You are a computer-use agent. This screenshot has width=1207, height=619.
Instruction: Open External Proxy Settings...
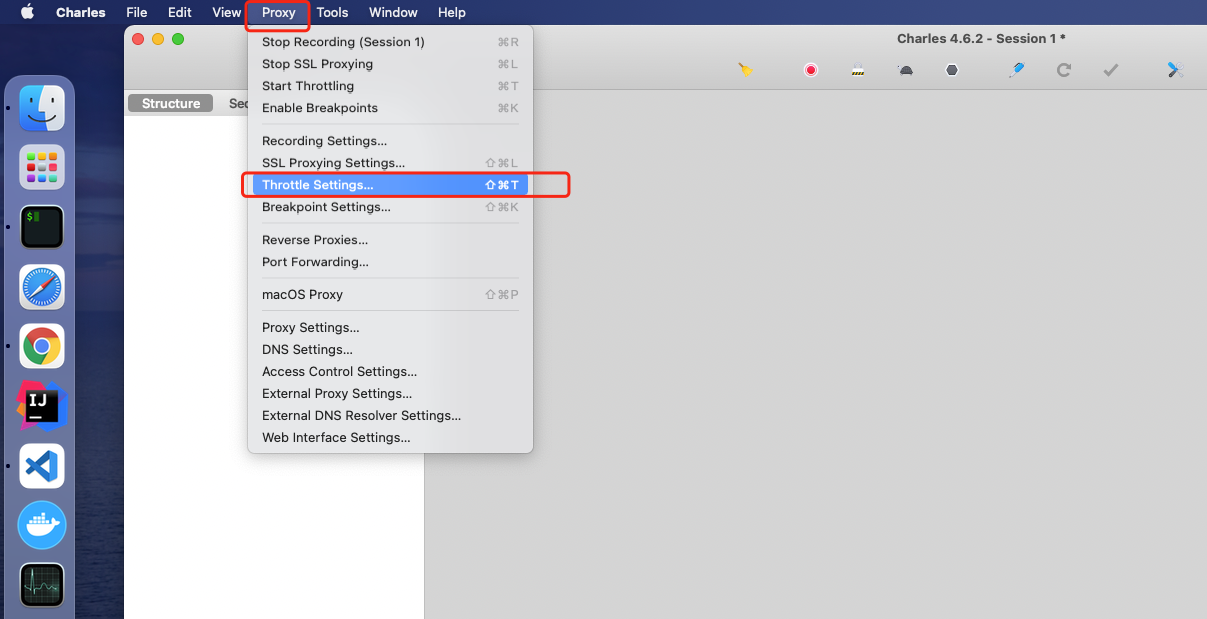pyautogui.click(x=390, y=394)
